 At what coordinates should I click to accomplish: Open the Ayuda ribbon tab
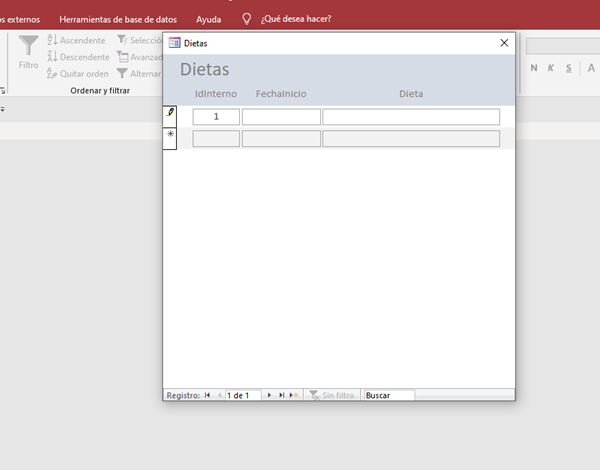(x=209, y=19)
